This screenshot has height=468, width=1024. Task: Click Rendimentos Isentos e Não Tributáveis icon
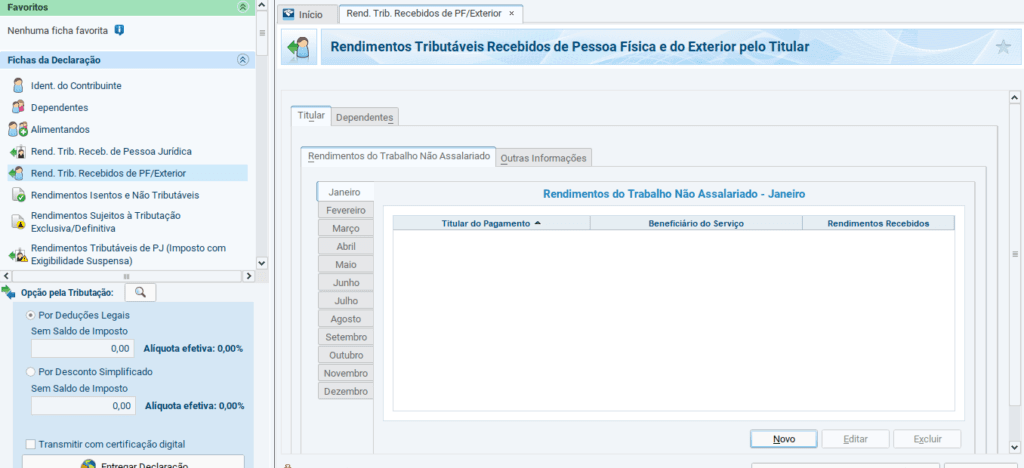click(17, 195)
